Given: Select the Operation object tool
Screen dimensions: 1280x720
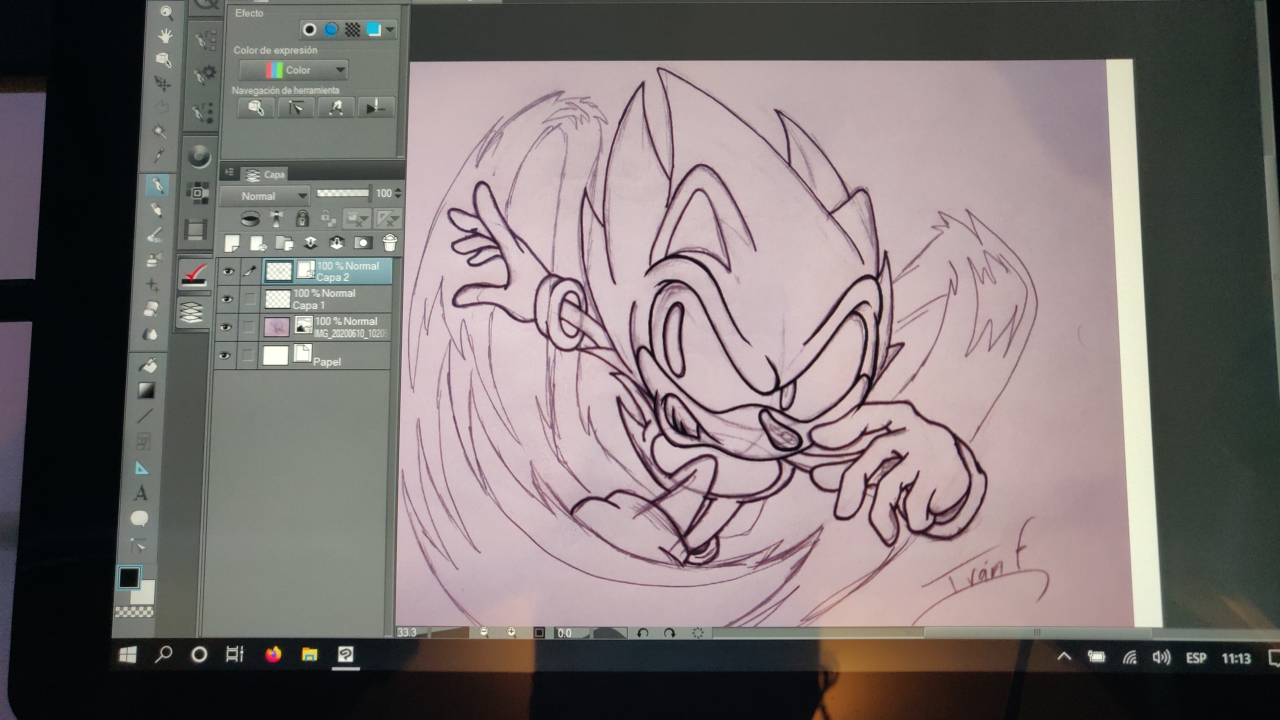Looking at the screenshot, I should tap(164, 60).
